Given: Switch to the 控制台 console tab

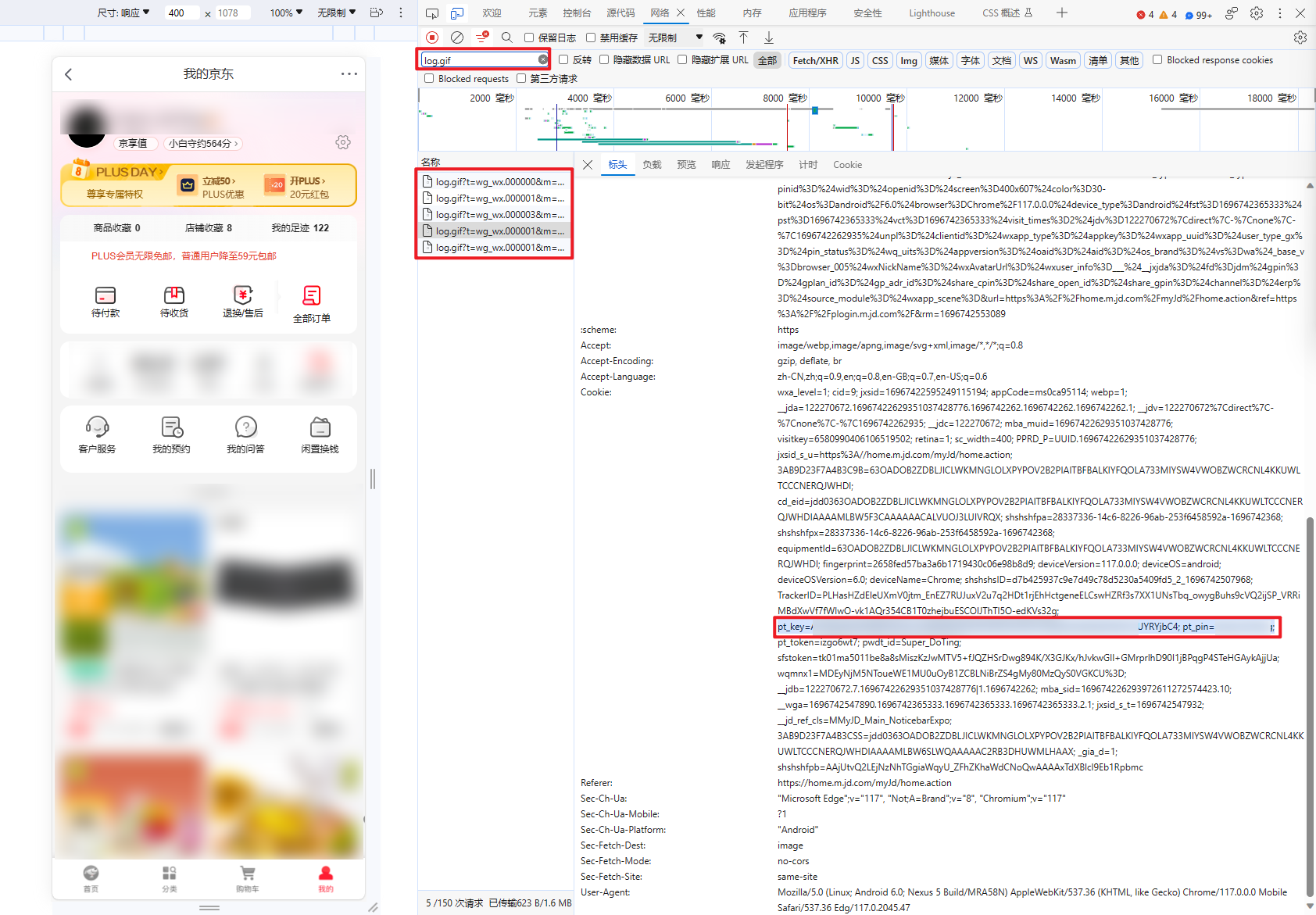Looking at the screenshot, I should click(577, 13).
